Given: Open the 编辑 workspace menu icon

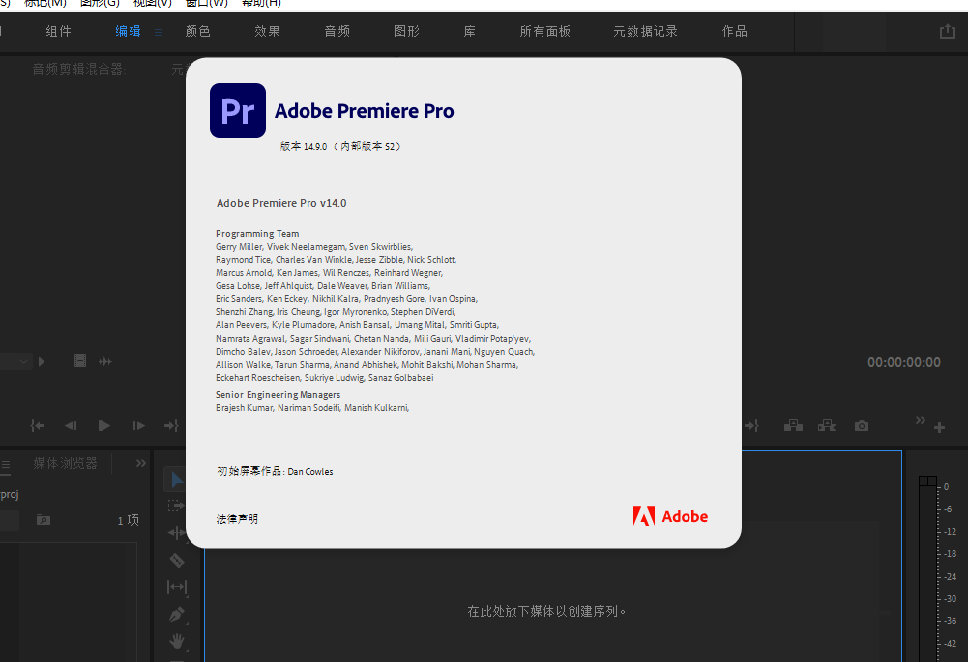Looking at the screenshot, I should (158, 32).
